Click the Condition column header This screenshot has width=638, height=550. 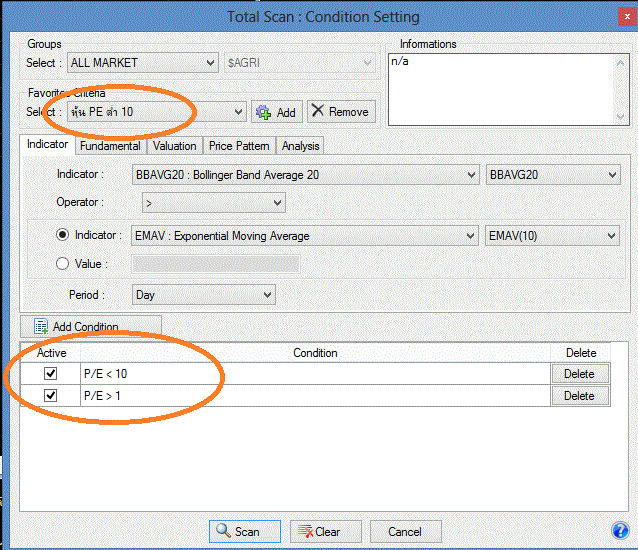pyautogui.click(x=315, y=353)
